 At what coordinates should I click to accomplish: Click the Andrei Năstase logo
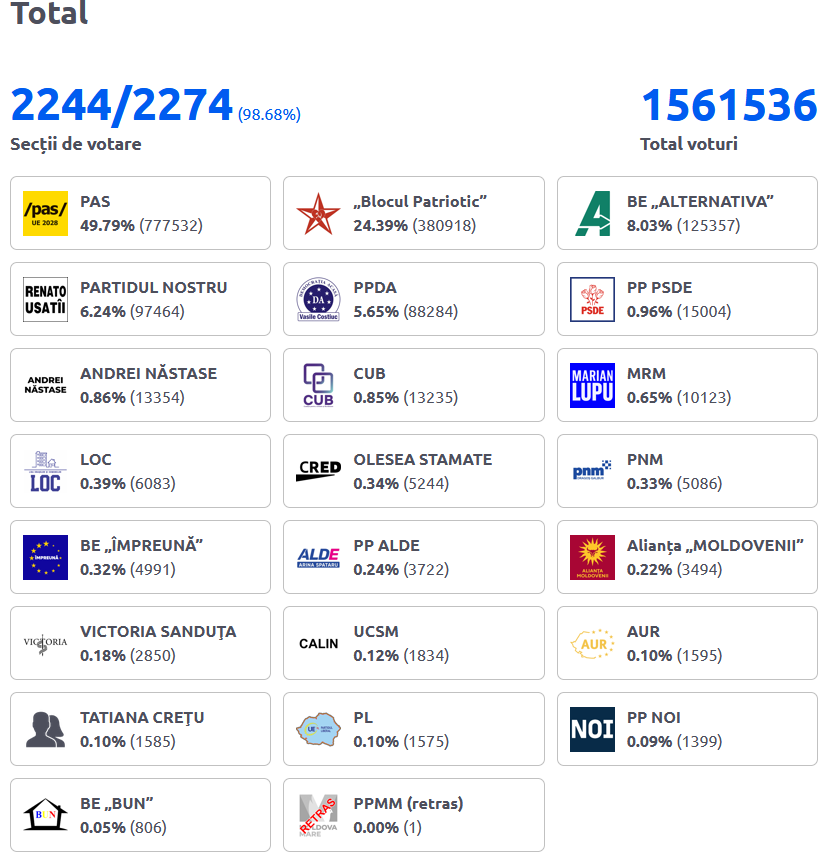click(45, 385)
